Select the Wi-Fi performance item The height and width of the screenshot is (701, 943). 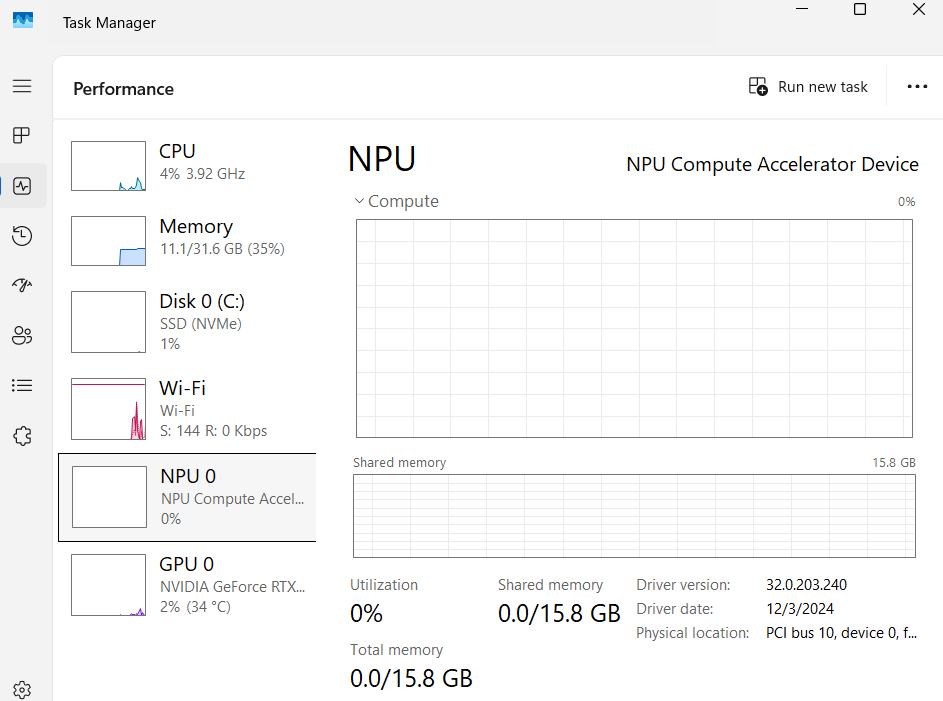pyautogui.click(x=187, y=408)
